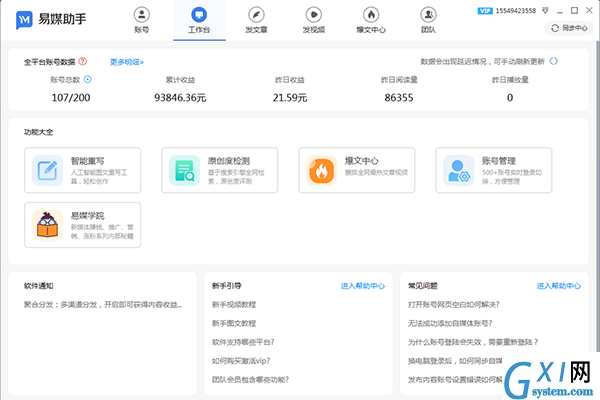Viewport: 600px width, 400px height.
Task: Click the 智能重写 card title
Action: [x=88, y=161]
